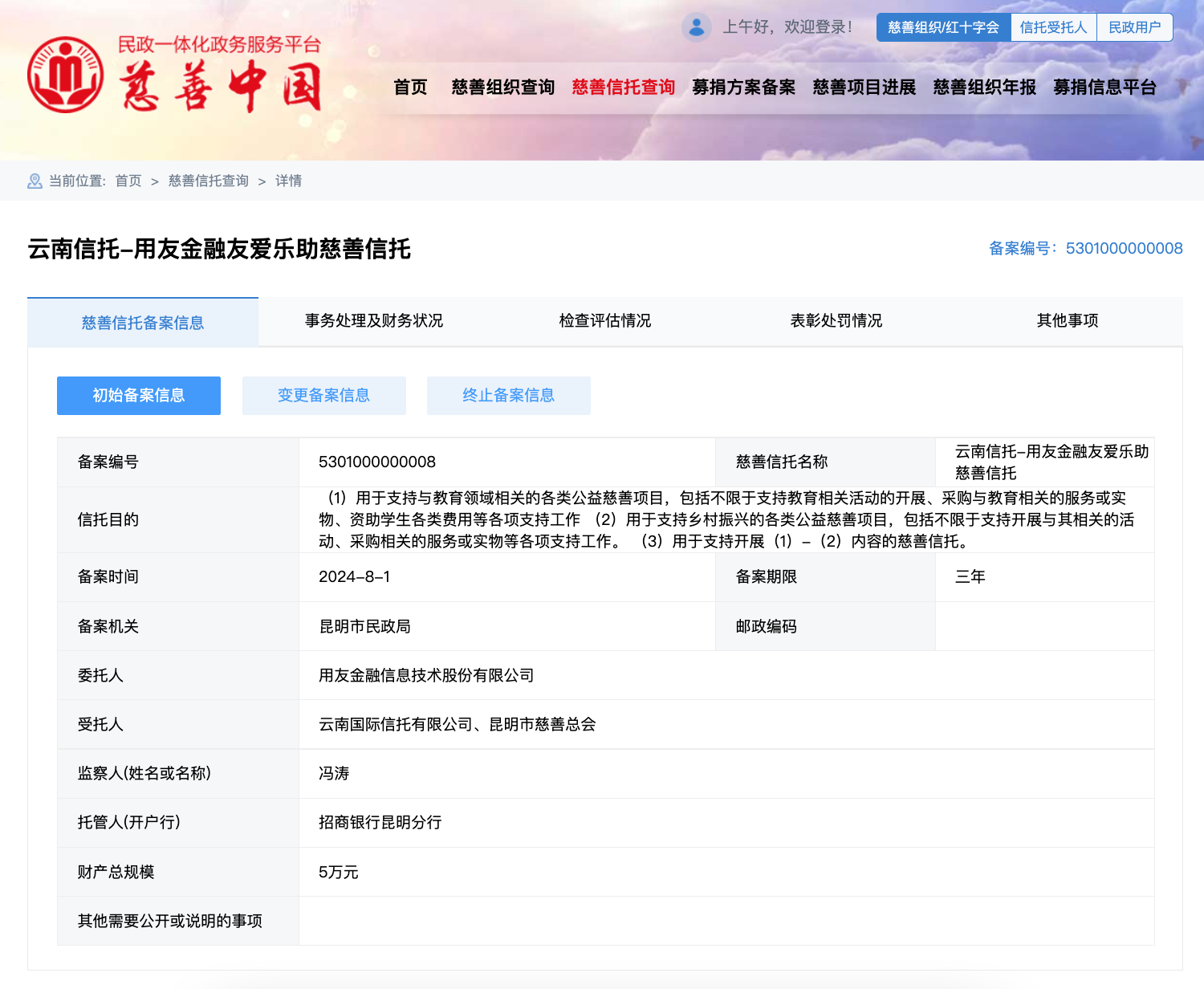Visit the 募捐信息平台 menu item

(1104, 88)
